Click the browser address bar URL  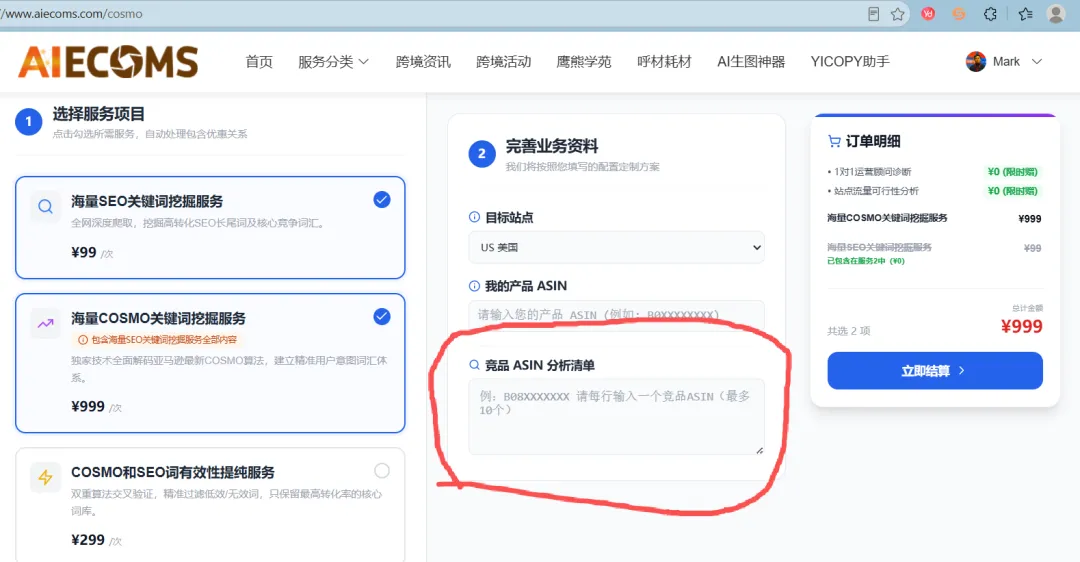pyautogui.click(x=72, y=14)
